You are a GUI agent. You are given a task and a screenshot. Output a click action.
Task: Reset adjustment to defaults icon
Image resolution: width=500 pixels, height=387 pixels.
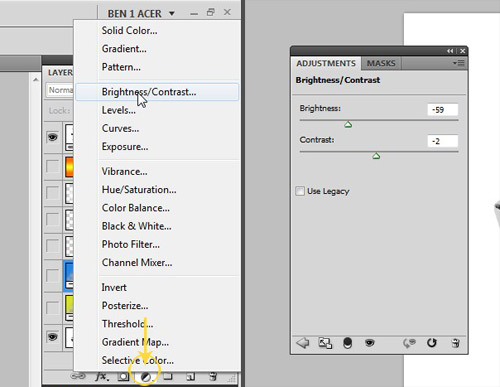tap(432, 343)
